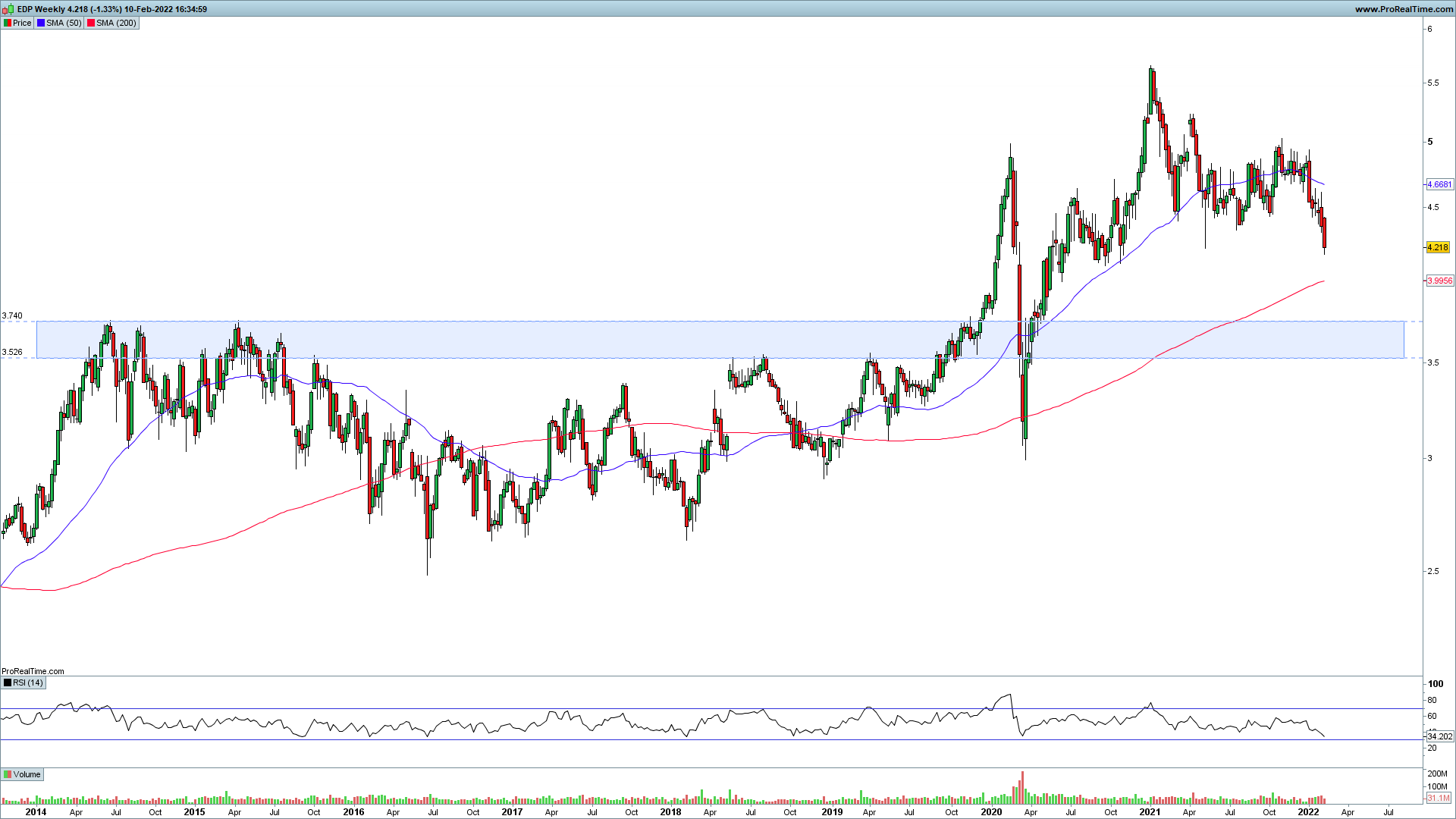1456x819 pixels.
Task: Click the RSI (14) indicator label
Action: point(28,682)
